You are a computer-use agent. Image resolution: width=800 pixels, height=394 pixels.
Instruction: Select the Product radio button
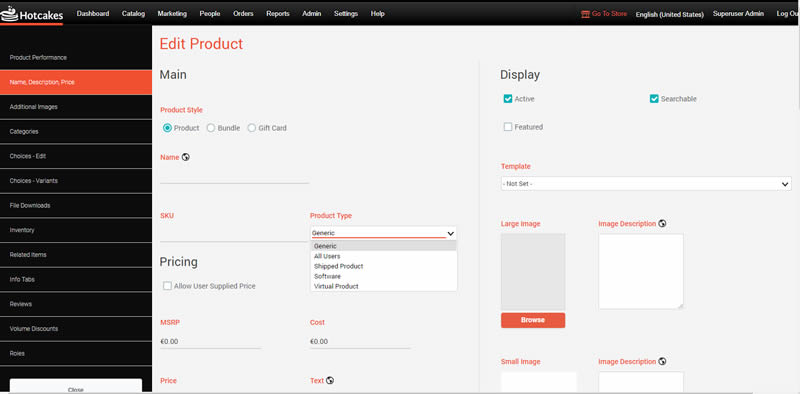pyautogui.click(x=167, y=128)
